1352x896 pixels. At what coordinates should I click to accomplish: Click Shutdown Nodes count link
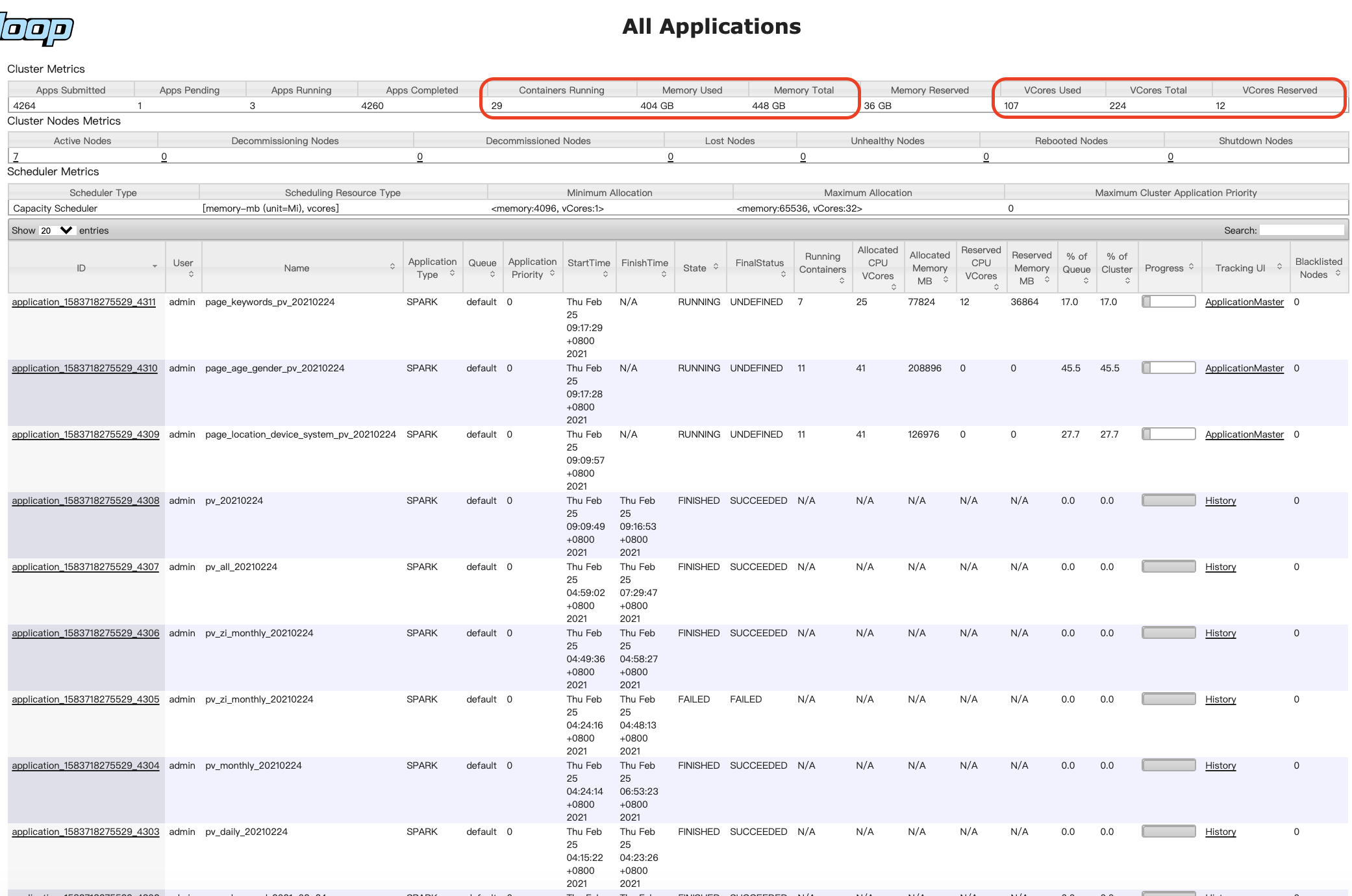point(1170,156)
